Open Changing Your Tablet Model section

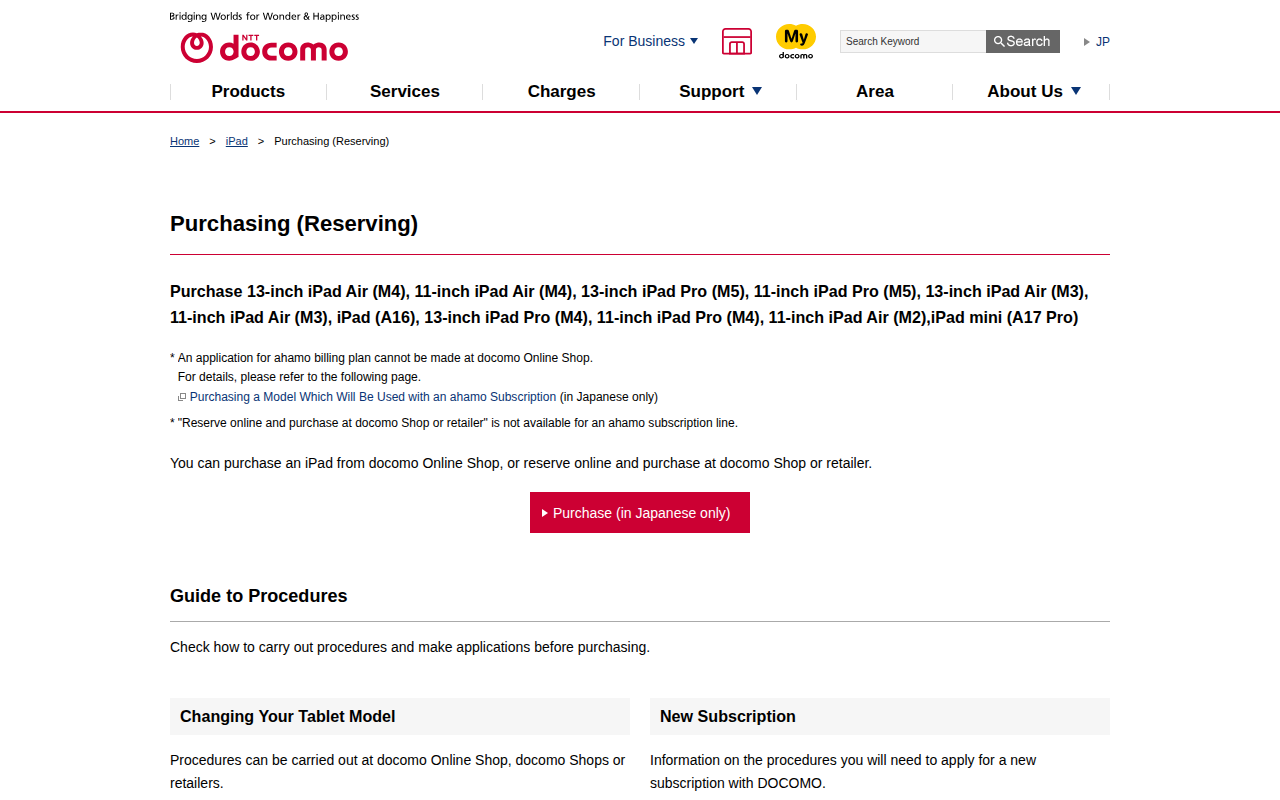288,716
